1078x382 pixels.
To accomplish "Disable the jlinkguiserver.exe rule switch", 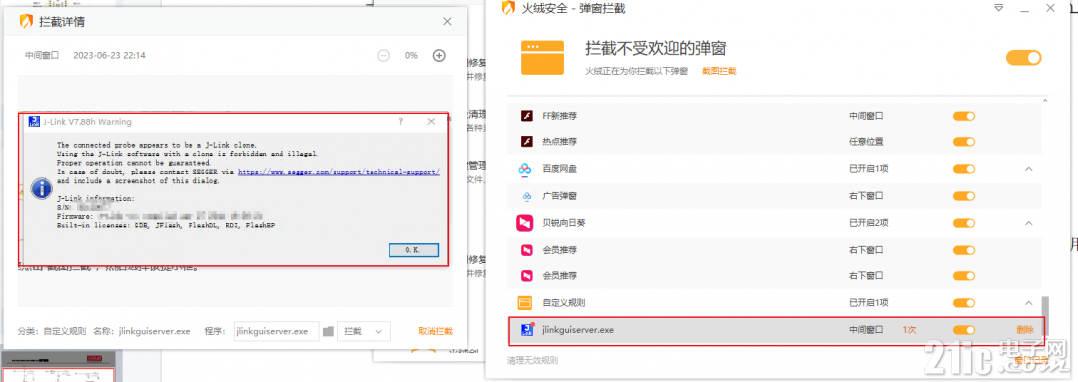I will [x=964, y=330].
